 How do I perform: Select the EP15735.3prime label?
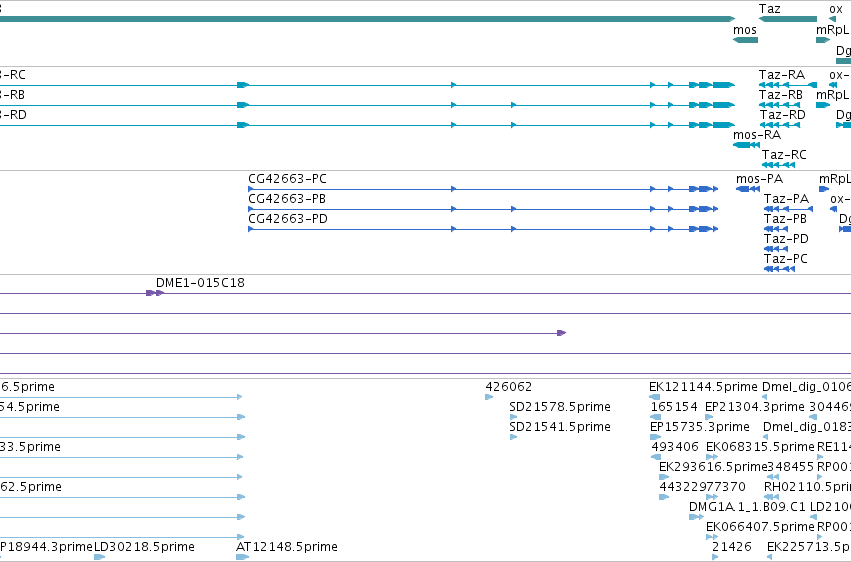coord(700,427)
